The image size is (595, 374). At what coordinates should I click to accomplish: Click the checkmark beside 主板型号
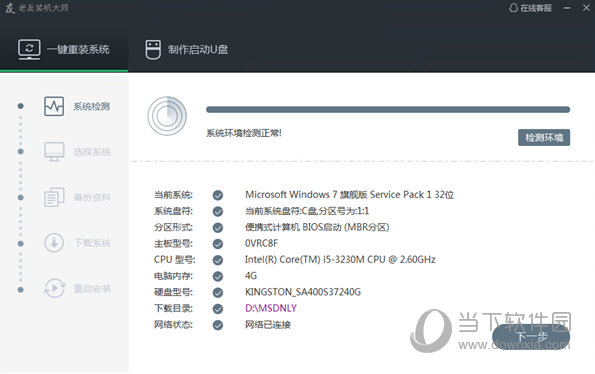(218, 244)
